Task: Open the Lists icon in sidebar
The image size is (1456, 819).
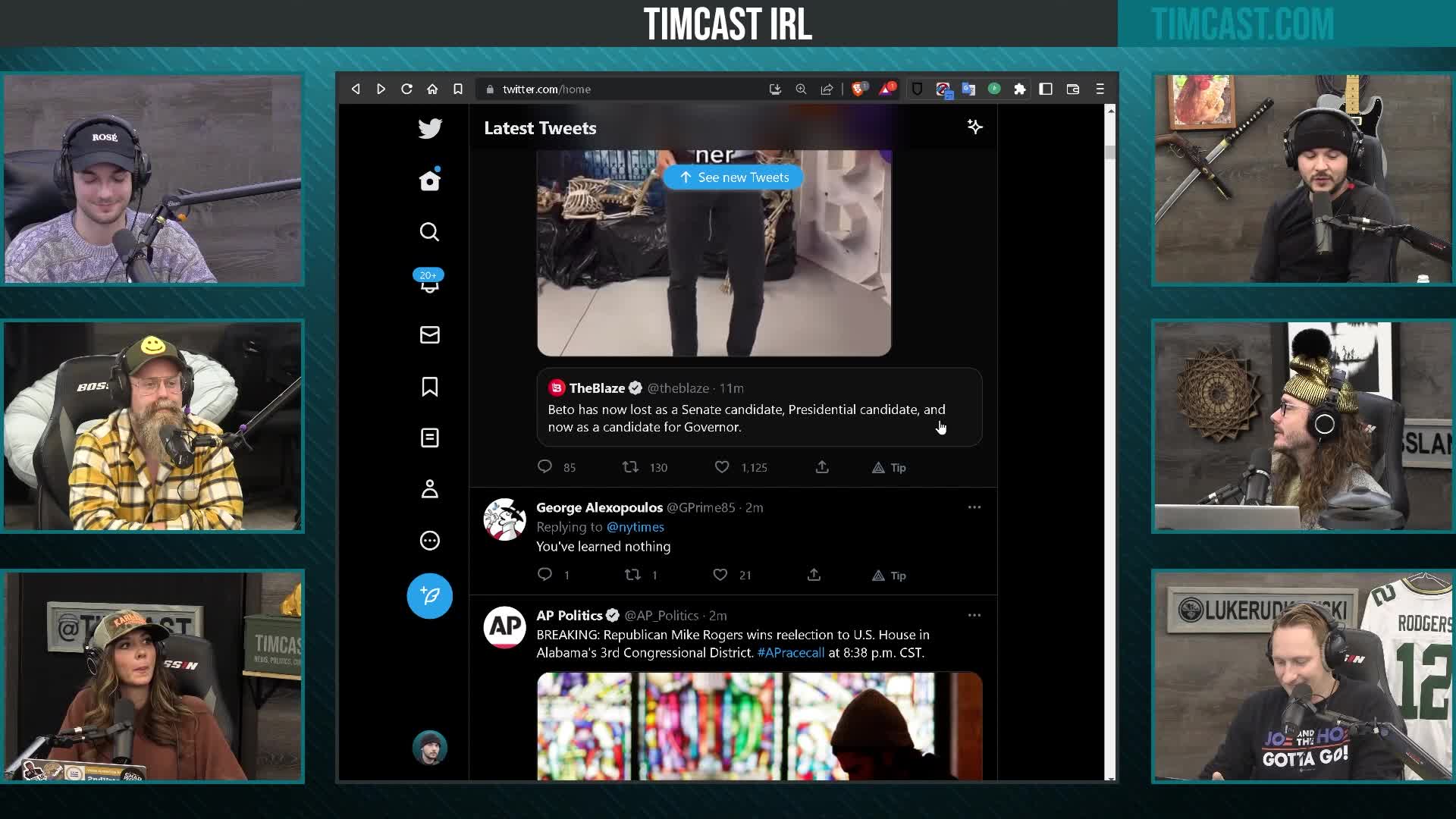Action: [x=429, y=438]
